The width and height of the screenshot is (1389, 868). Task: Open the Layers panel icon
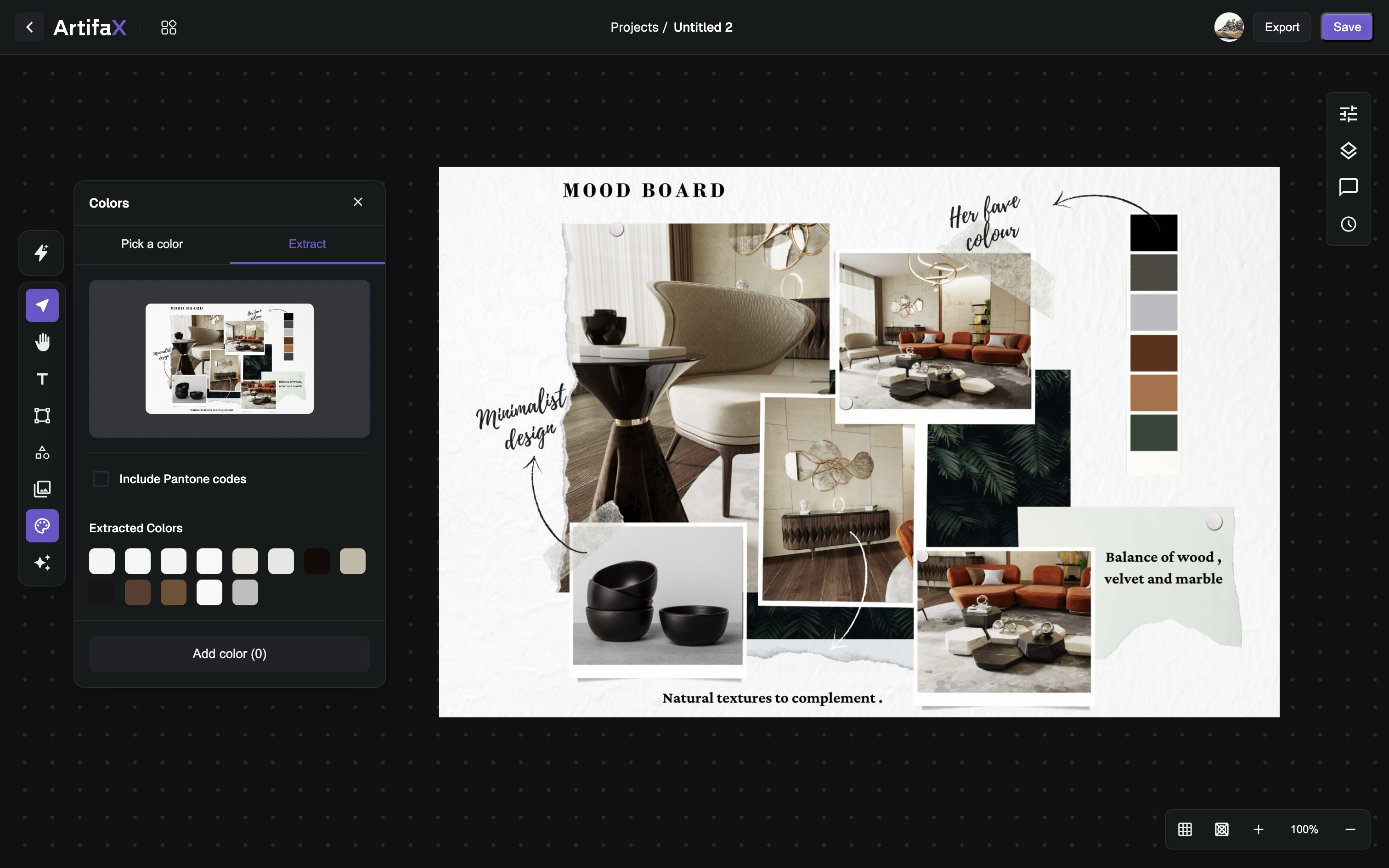pyautogui.click(x=1348, y=151)
